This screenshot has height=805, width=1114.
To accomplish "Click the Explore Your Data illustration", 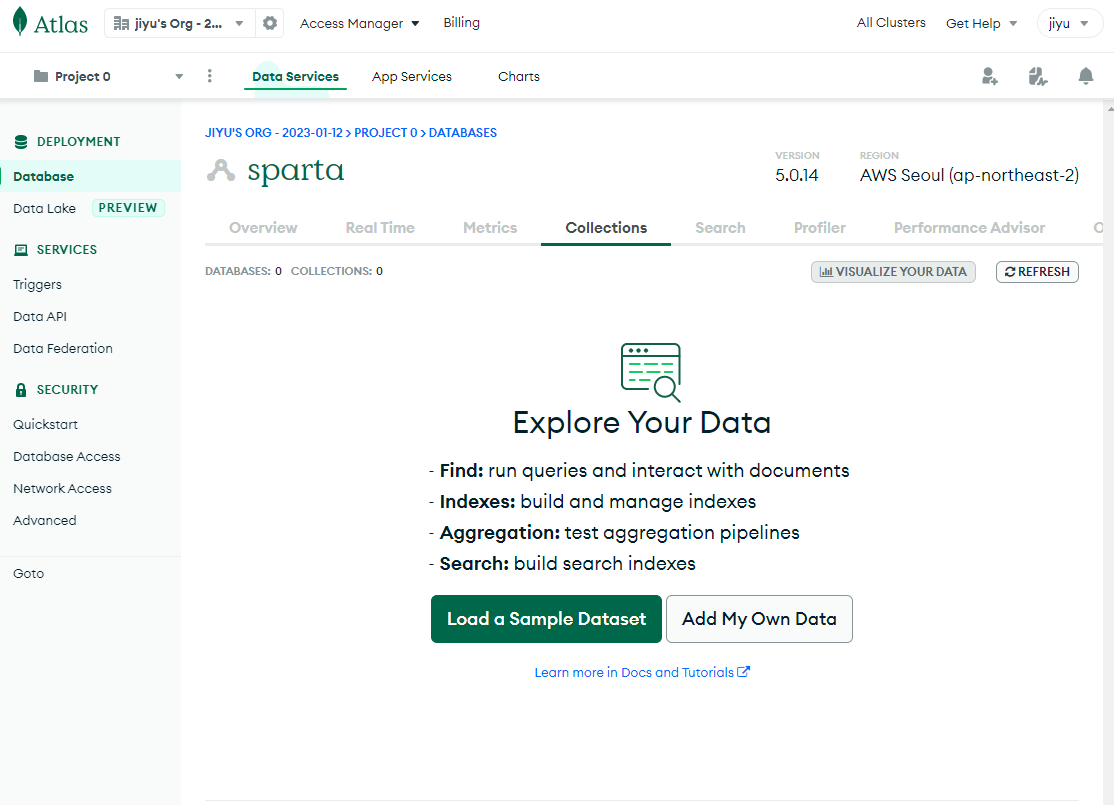I will (651, 372).
